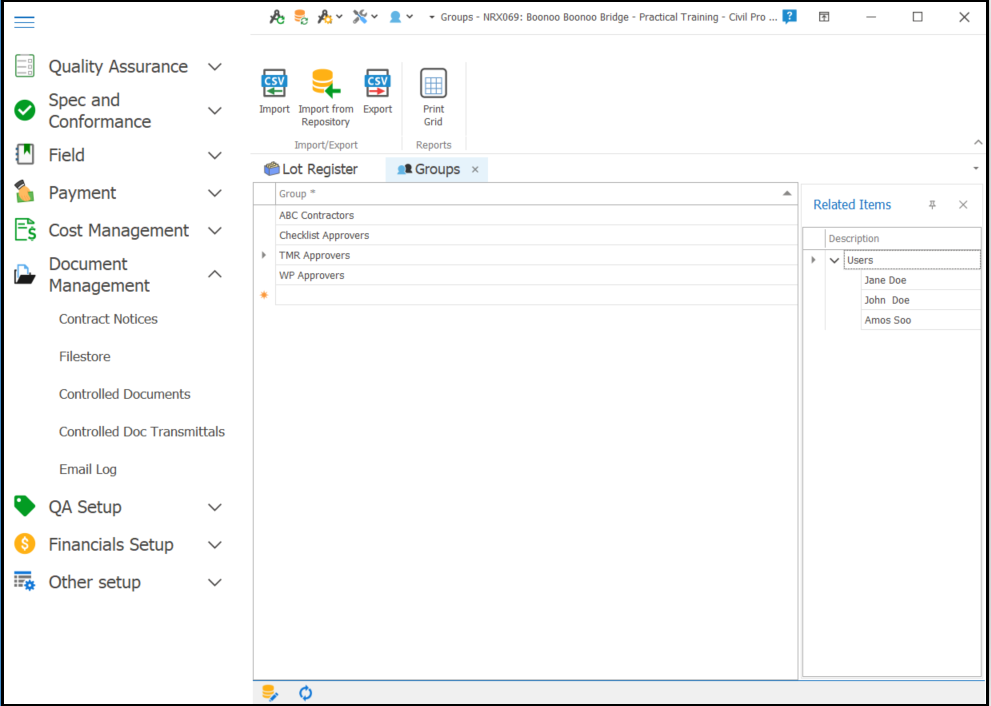Open Controlled Doc Transmittals

(x=142, y=432)
